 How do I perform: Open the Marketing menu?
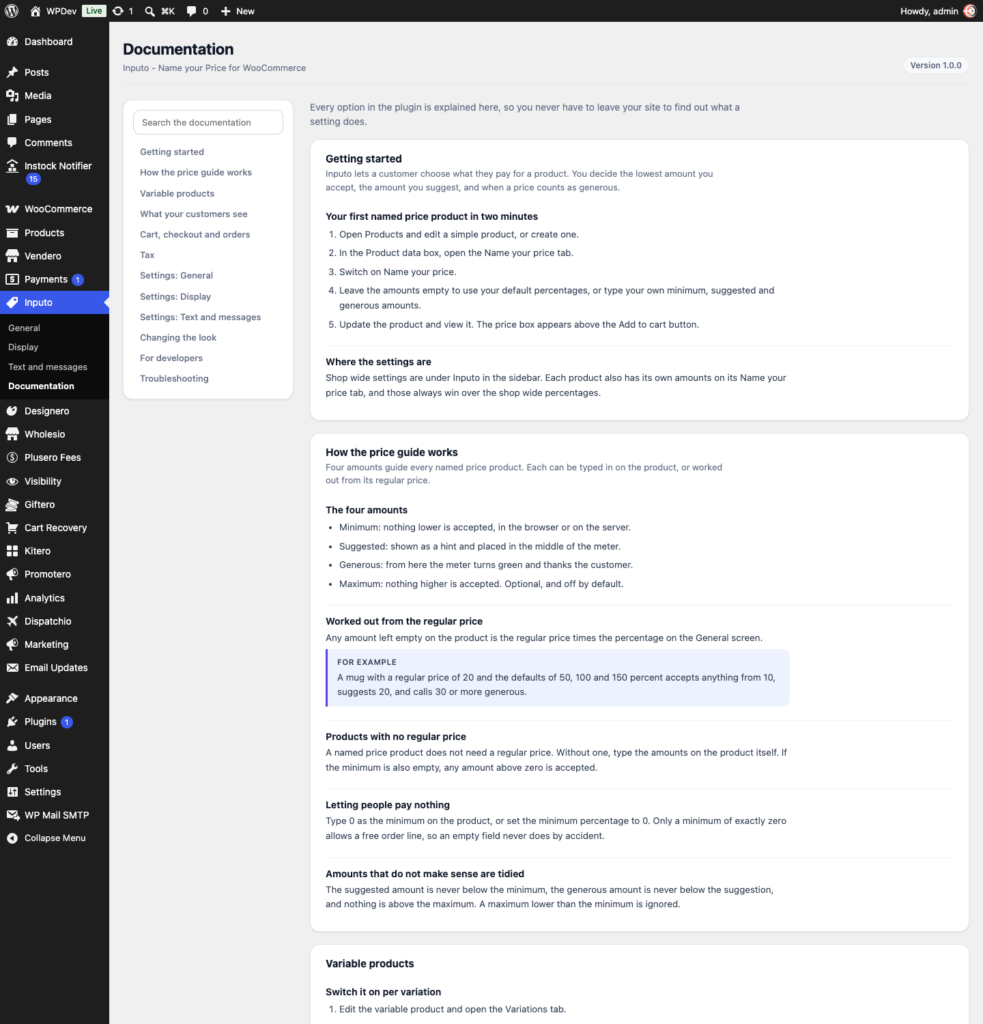(x=54, y=645)
